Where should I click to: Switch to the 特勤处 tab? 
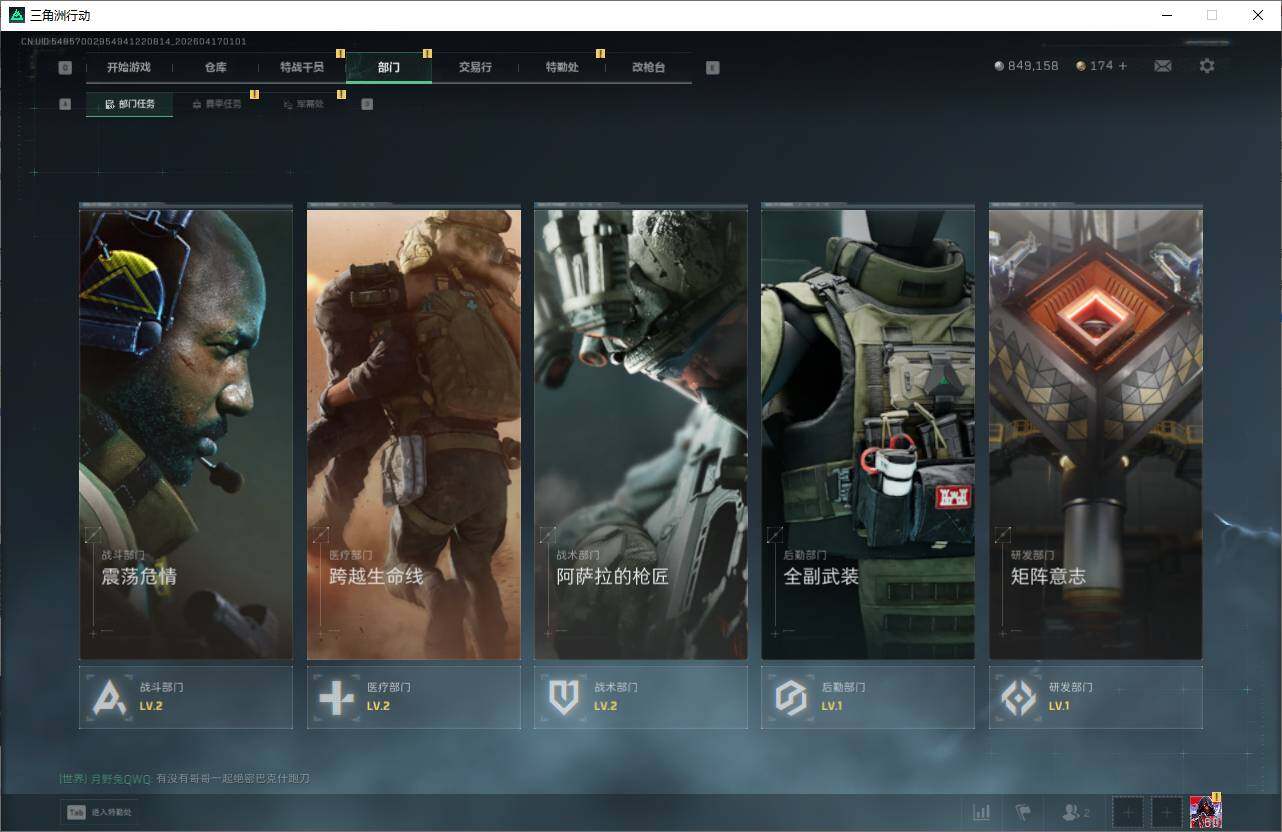coord(562,68)
